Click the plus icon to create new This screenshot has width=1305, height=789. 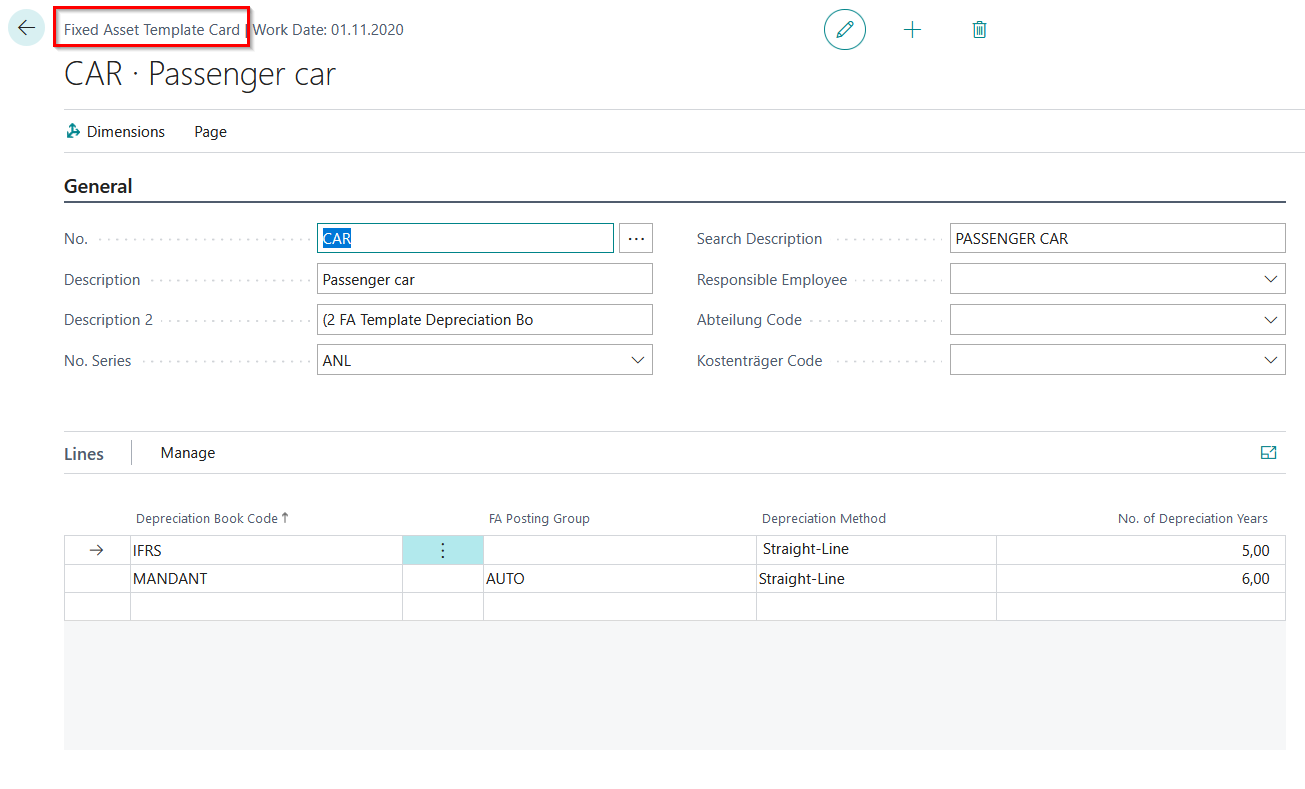point(912,30)
